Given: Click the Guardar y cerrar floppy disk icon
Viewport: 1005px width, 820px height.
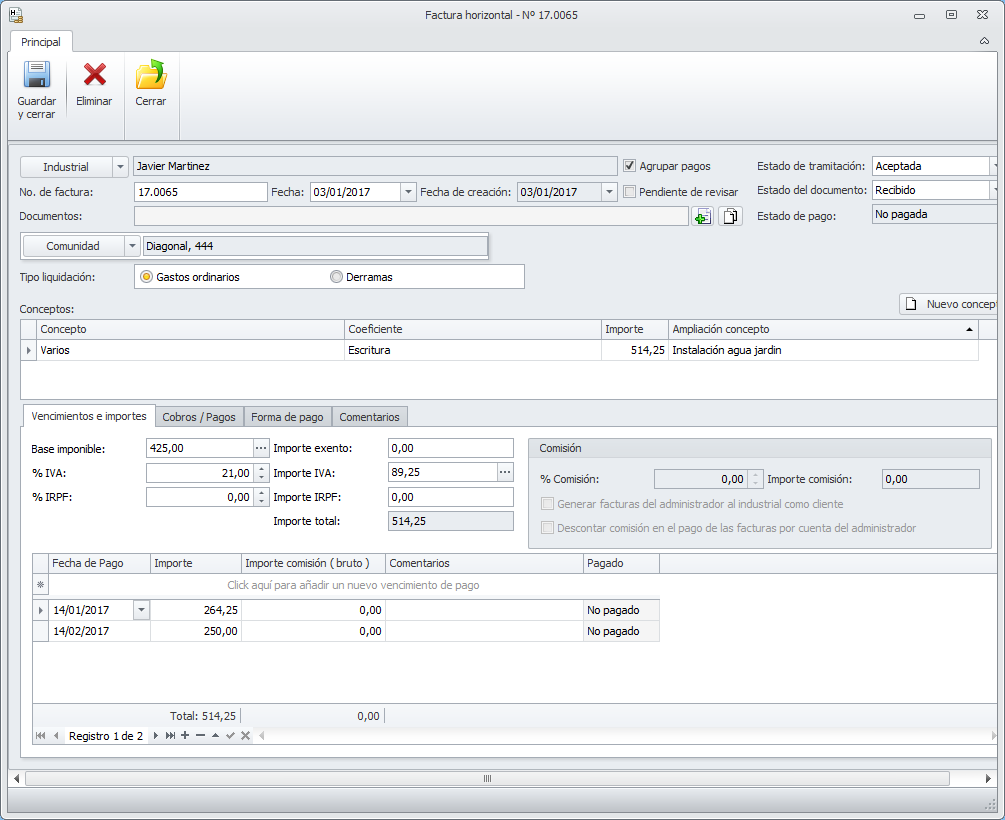Looking at the screenshot, I should 37,76.
